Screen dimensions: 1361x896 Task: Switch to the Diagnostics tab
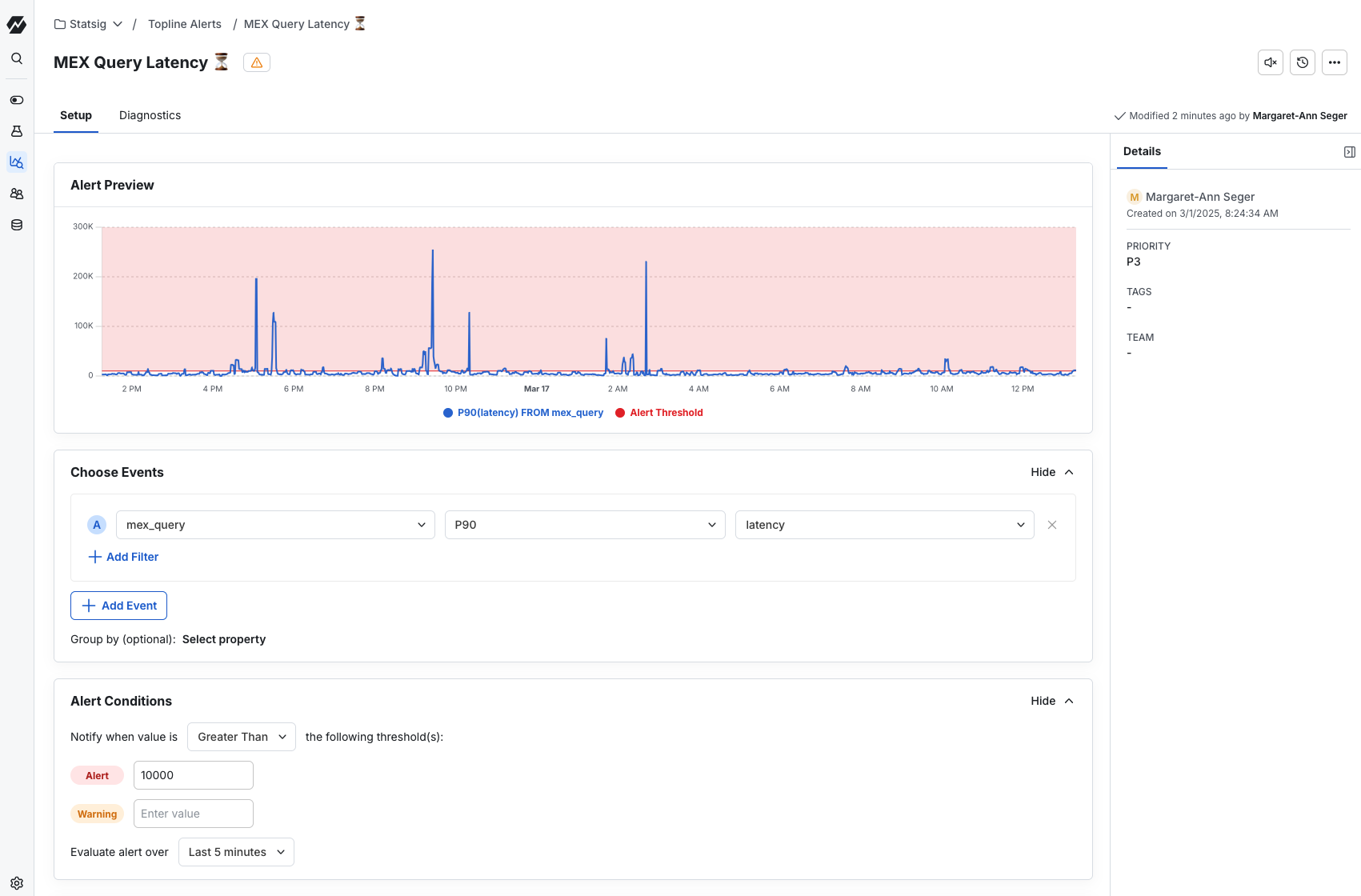150,115
